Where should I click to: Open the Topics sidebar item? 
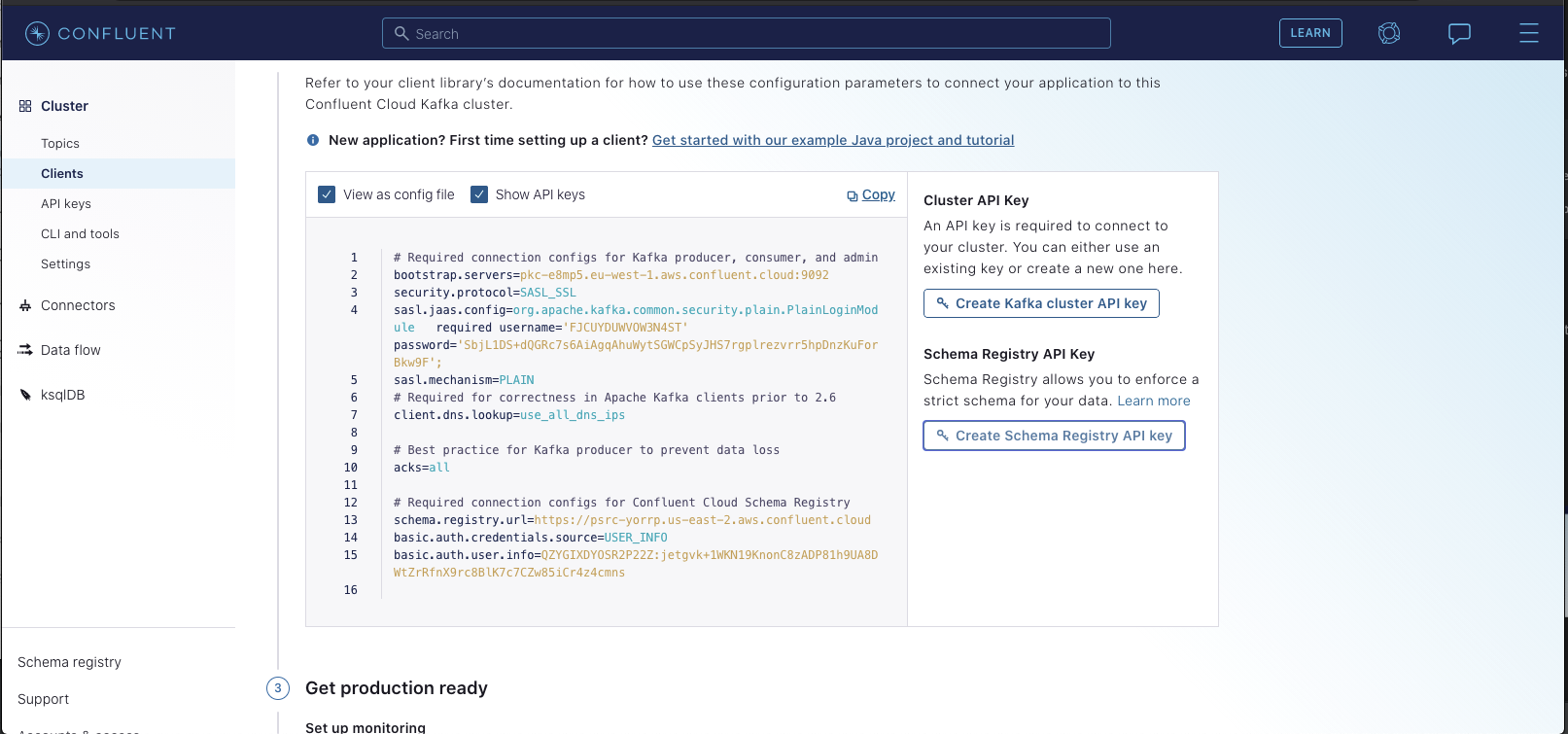click(x=60, y=143)
